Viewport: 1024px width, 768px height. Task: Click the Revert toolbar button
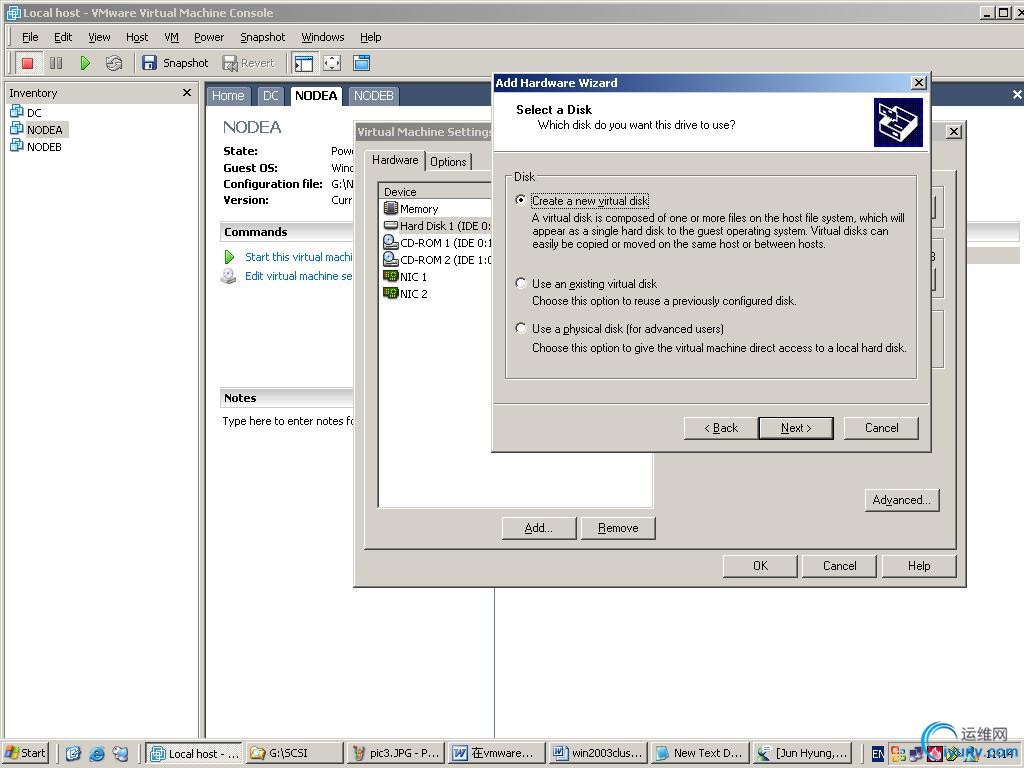pos(249,63)
